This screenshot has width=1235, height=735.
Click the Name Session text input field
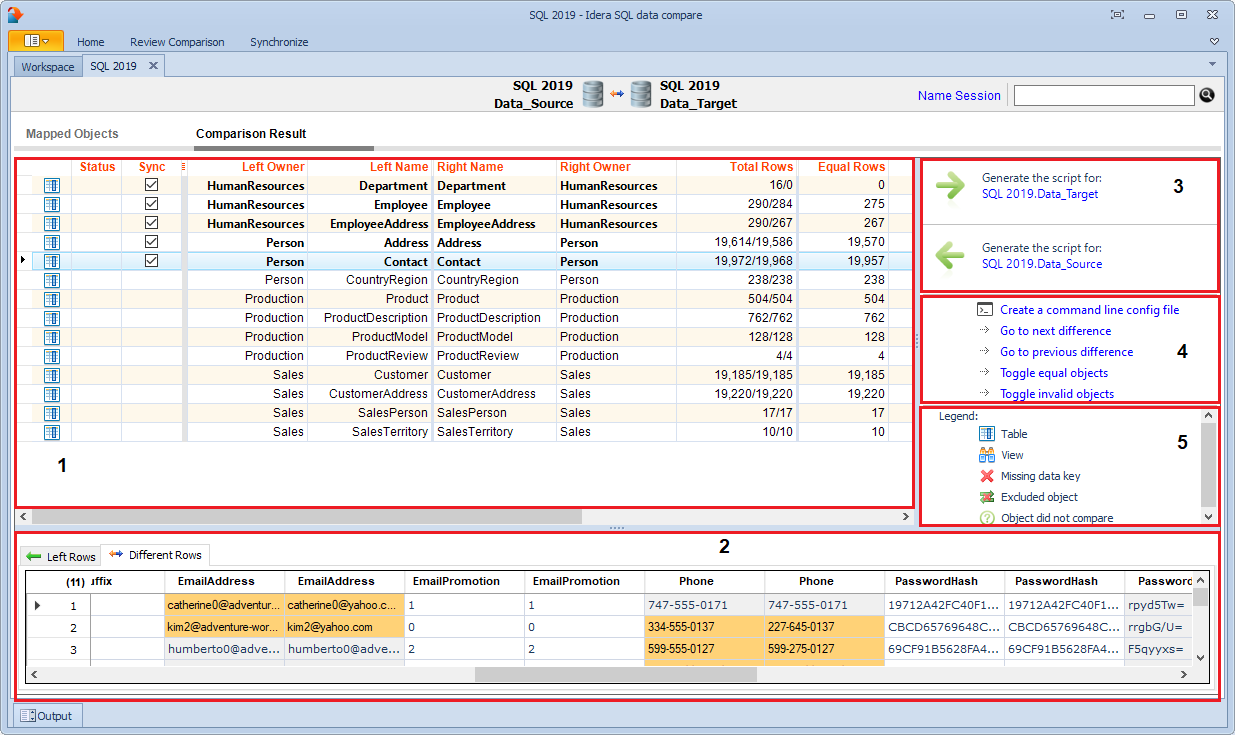click(x=1103, y=96)
